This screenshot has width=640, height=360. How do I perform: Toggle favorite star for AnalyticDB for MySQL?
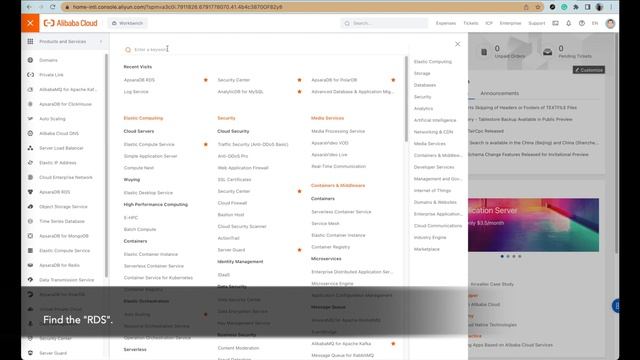click(299, 92)
